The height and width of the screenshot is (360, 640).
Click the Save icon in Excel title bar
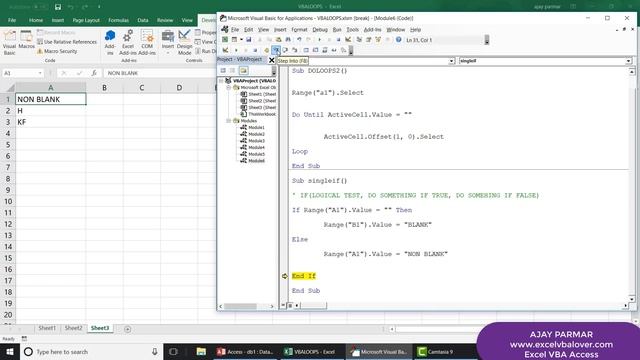pyautogui.click(x=58, y=7)
